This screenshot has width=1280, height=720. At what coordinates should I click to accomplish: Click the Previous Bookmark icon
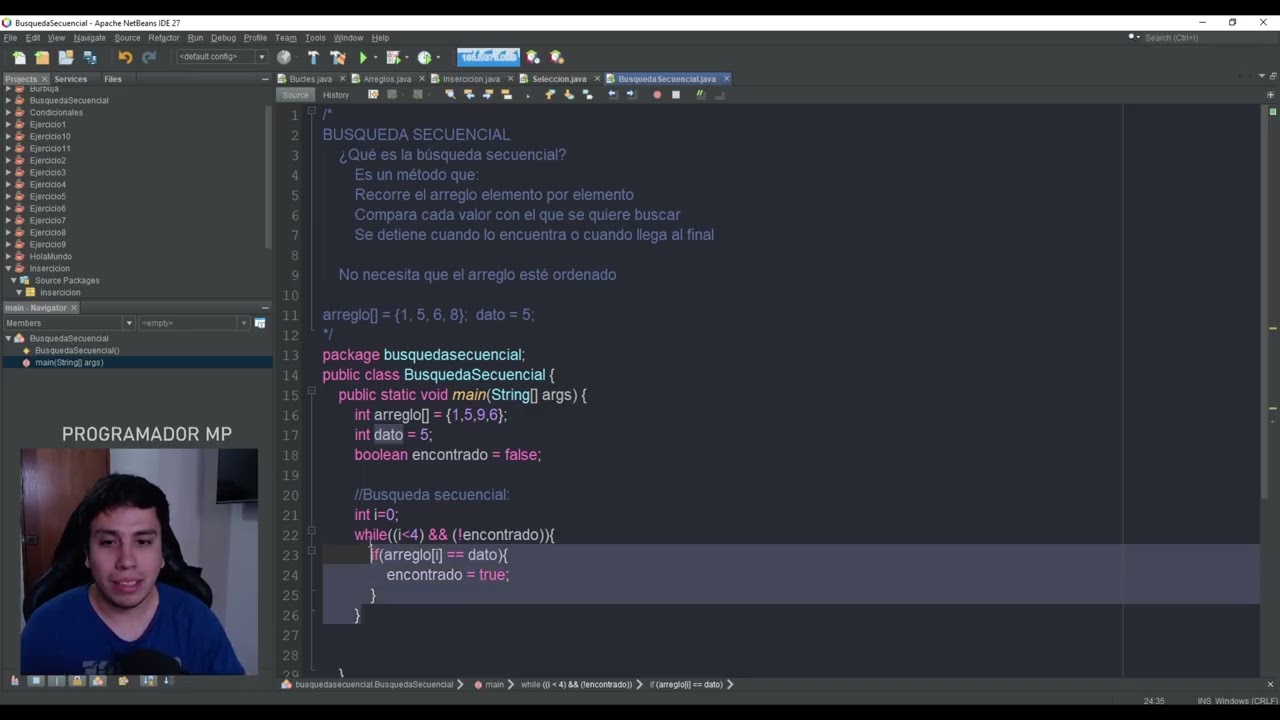pos(550,95)
